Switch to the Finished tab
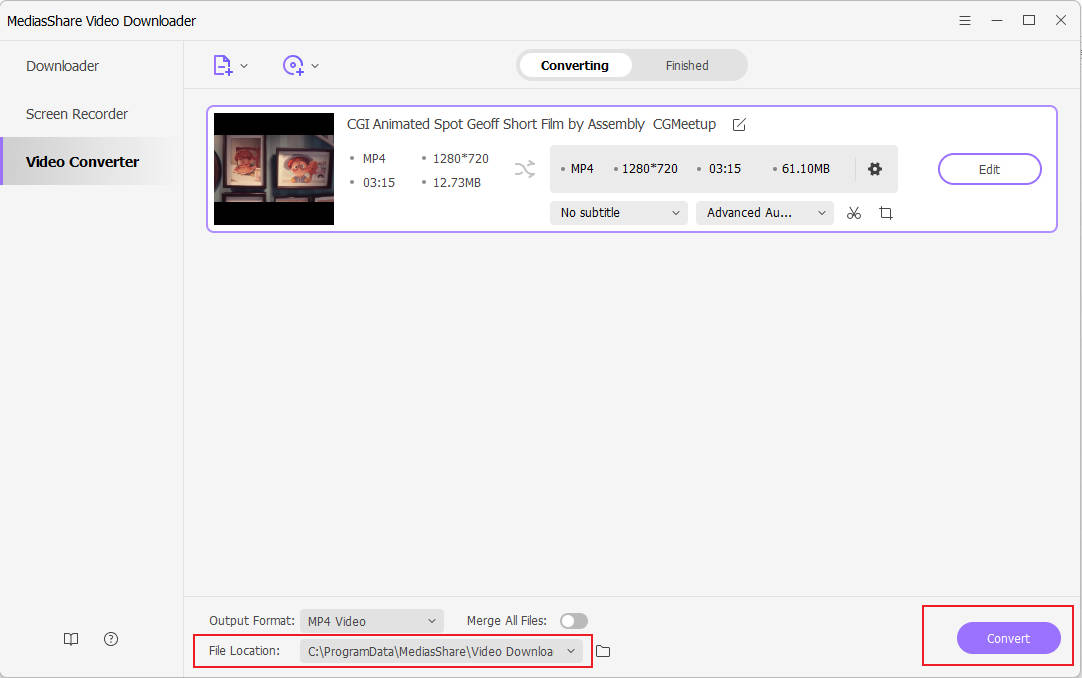 tap(687, 66)
